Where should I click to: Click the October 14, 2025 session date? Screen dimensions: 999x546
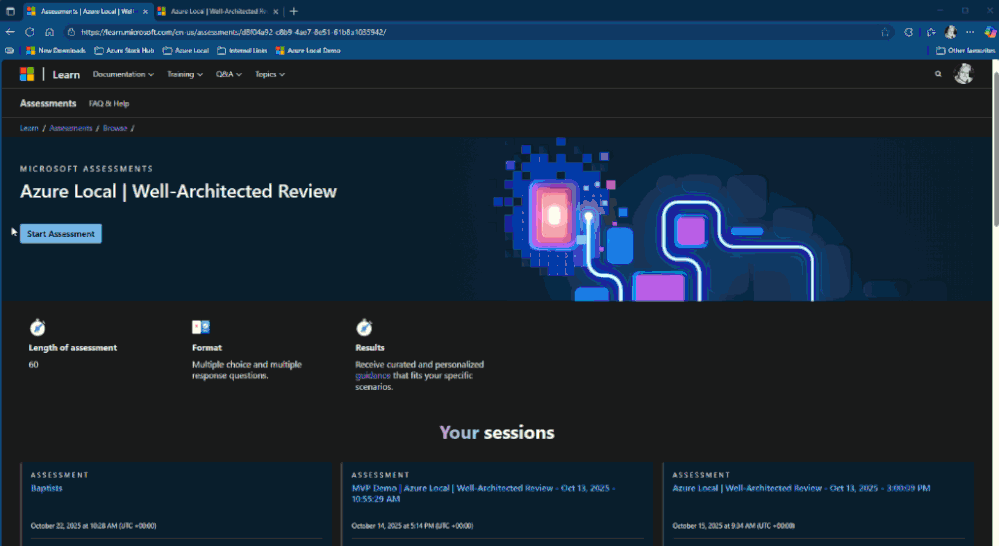[412, 526]
